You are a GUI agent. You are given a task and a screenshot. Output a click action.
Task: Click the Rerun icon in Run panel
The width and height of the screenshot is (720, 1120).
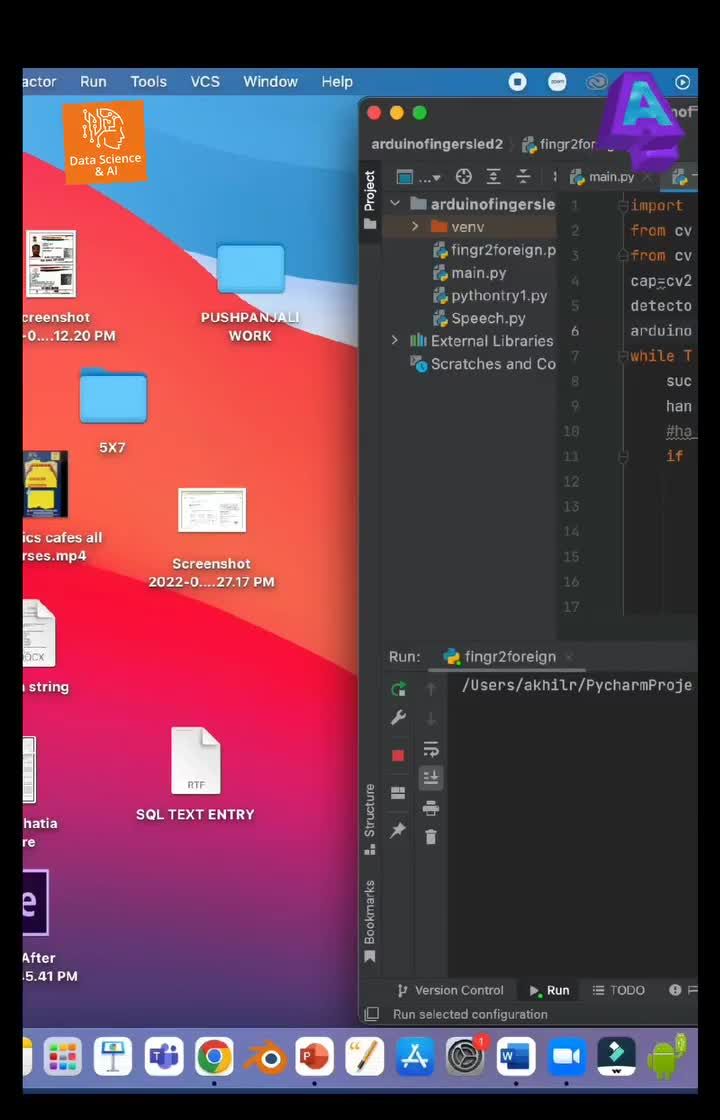[398, 688]
